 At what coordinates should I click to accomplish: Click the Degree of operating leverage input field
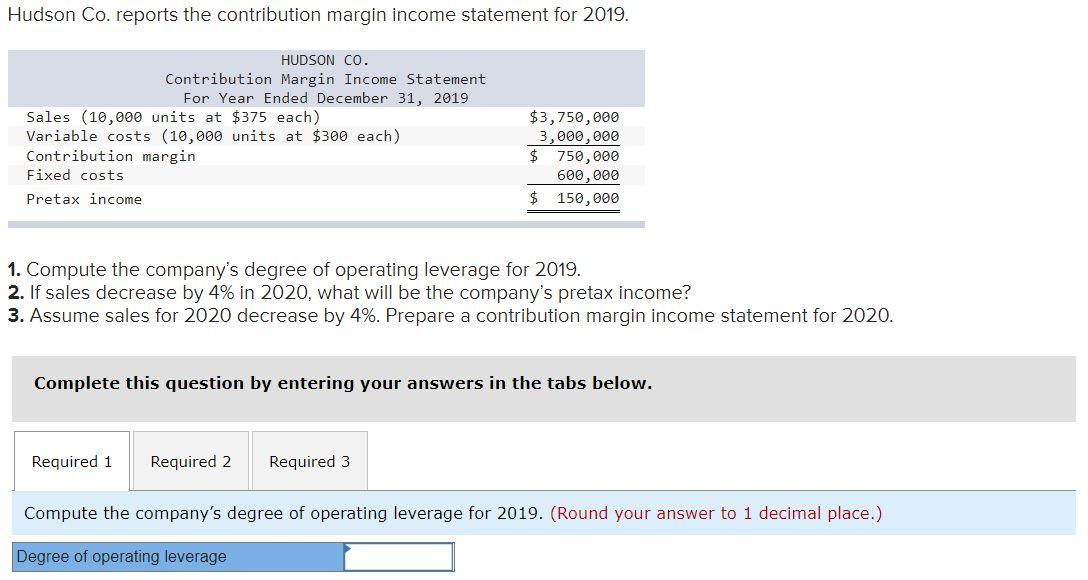[397, 557]
